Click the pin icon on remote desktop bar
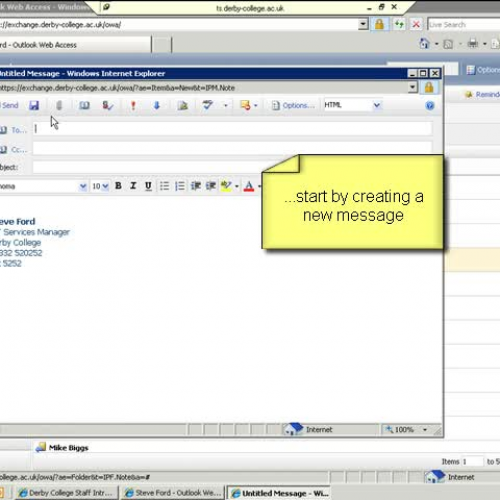The width and height of the screenshot is (500, 500). coord(106,7)
